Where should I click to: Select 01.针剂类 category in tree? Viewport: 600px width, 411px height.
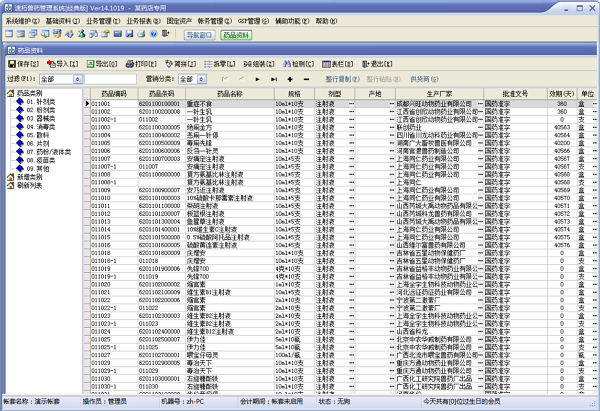(x=36, y=101)
